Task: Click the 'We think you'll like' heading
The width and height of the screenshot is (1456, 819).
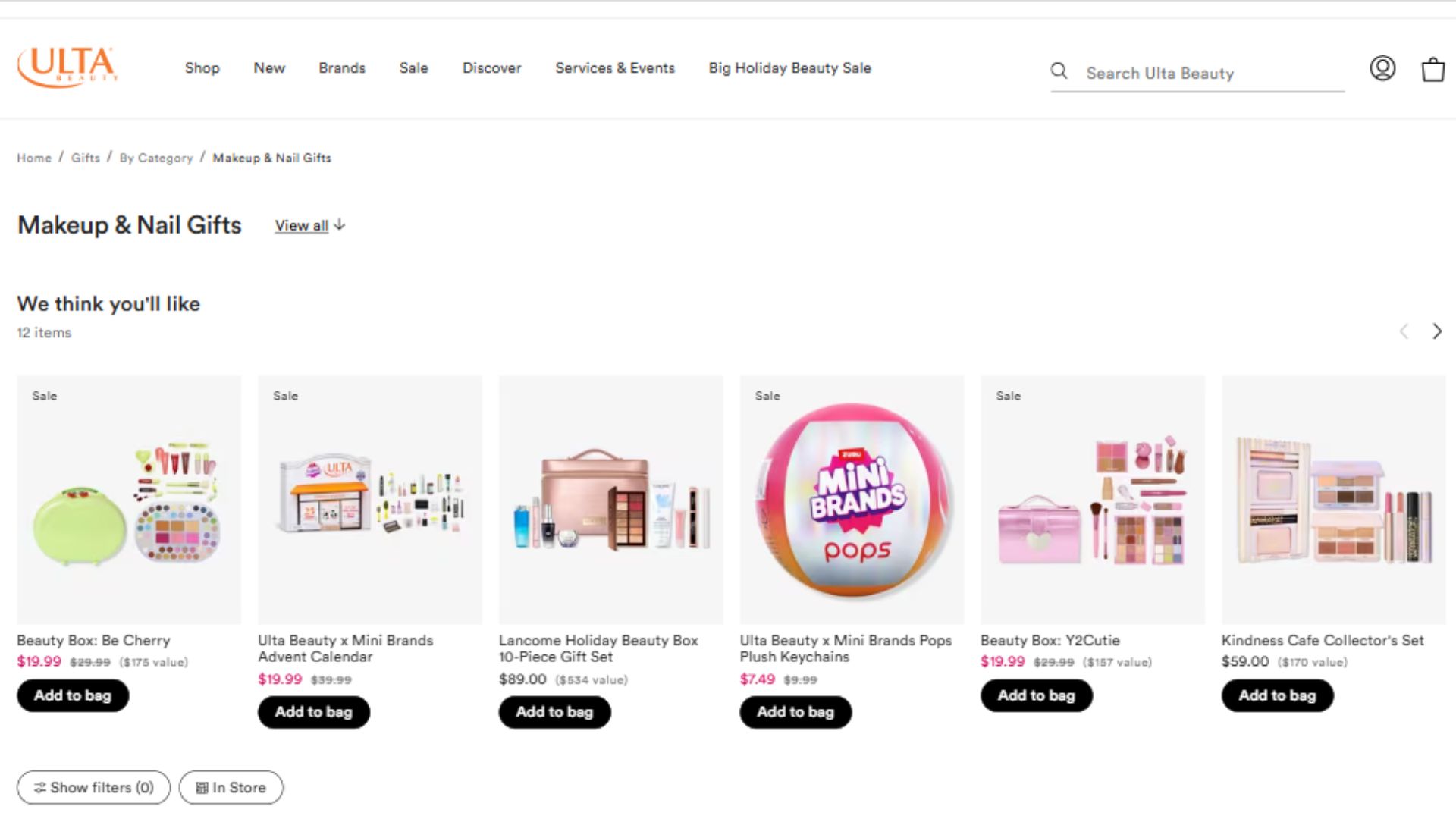Action: pos(108,304)
